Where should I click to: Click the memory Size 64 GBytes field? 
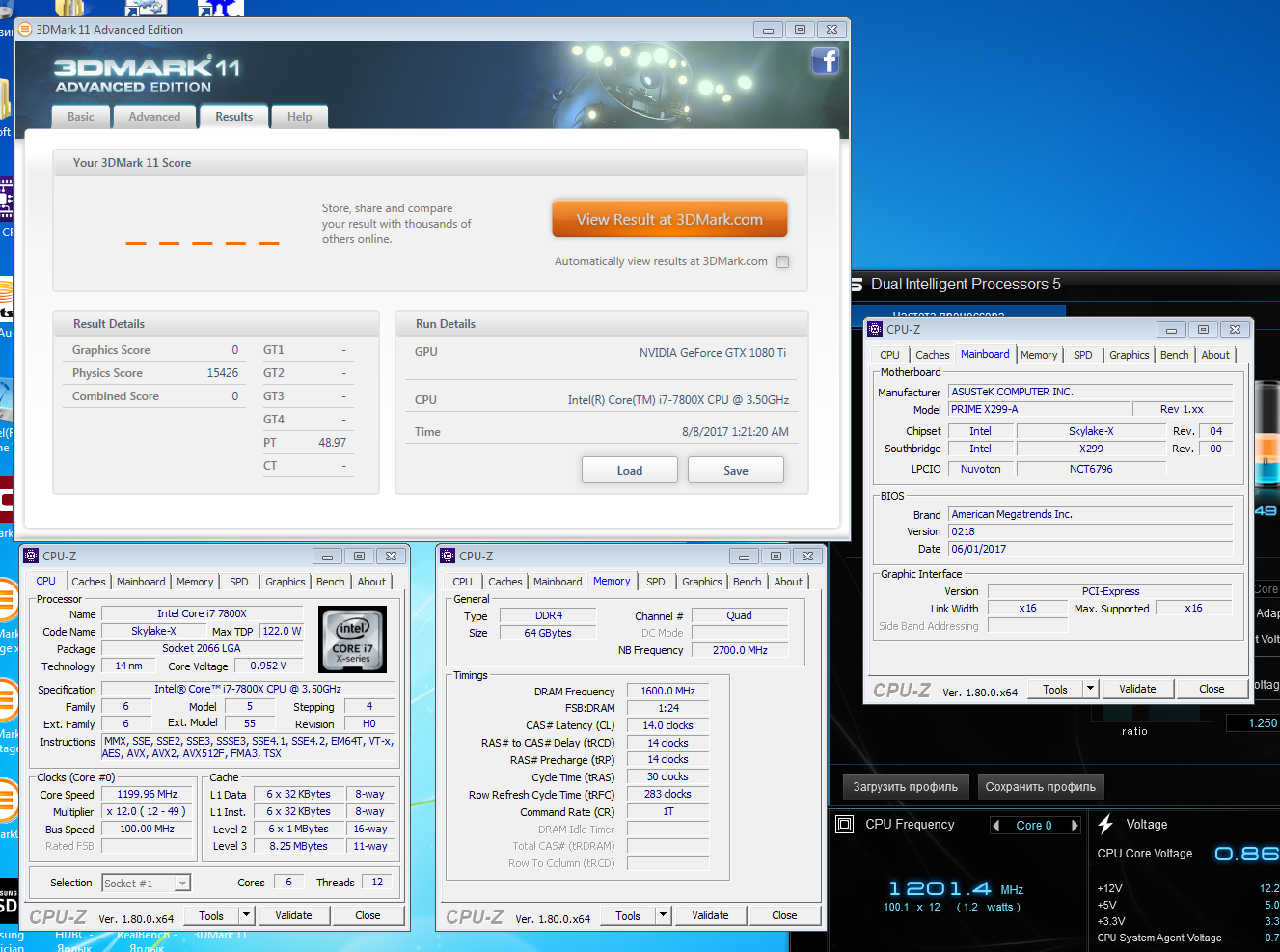548,633
